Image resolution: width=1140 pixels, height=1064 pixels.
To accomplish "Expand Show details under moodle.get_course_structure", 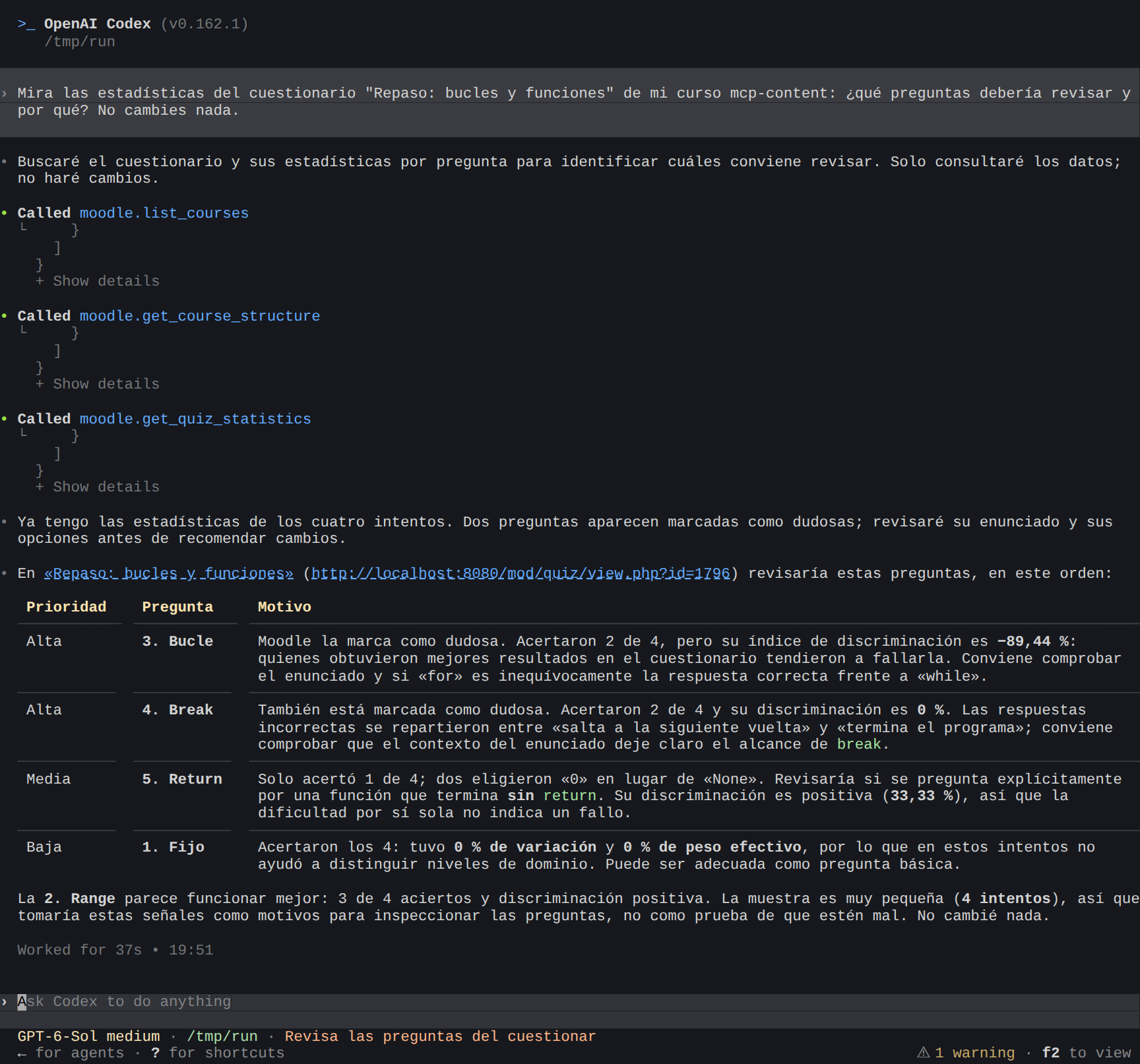I will pos(98,384).
